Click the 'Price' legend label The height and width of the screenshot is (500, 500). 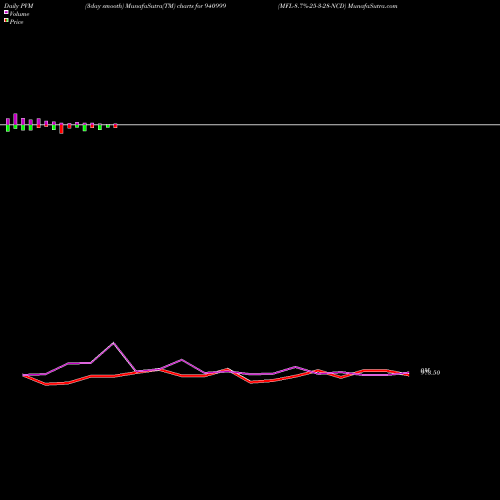click(16, 22)
